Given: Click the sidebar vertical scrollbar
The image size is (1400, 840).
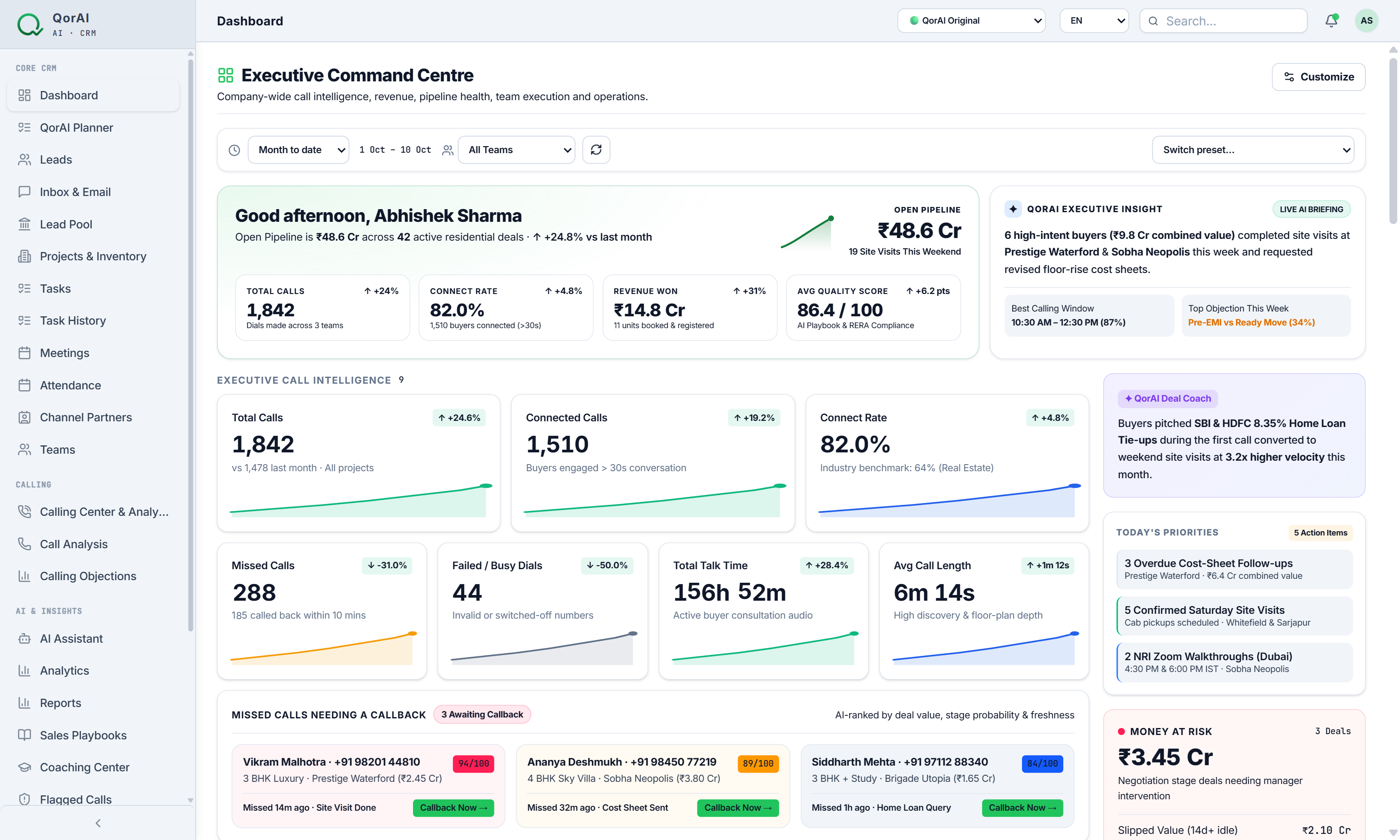Looking at the screenshot, I should (191, 345).
